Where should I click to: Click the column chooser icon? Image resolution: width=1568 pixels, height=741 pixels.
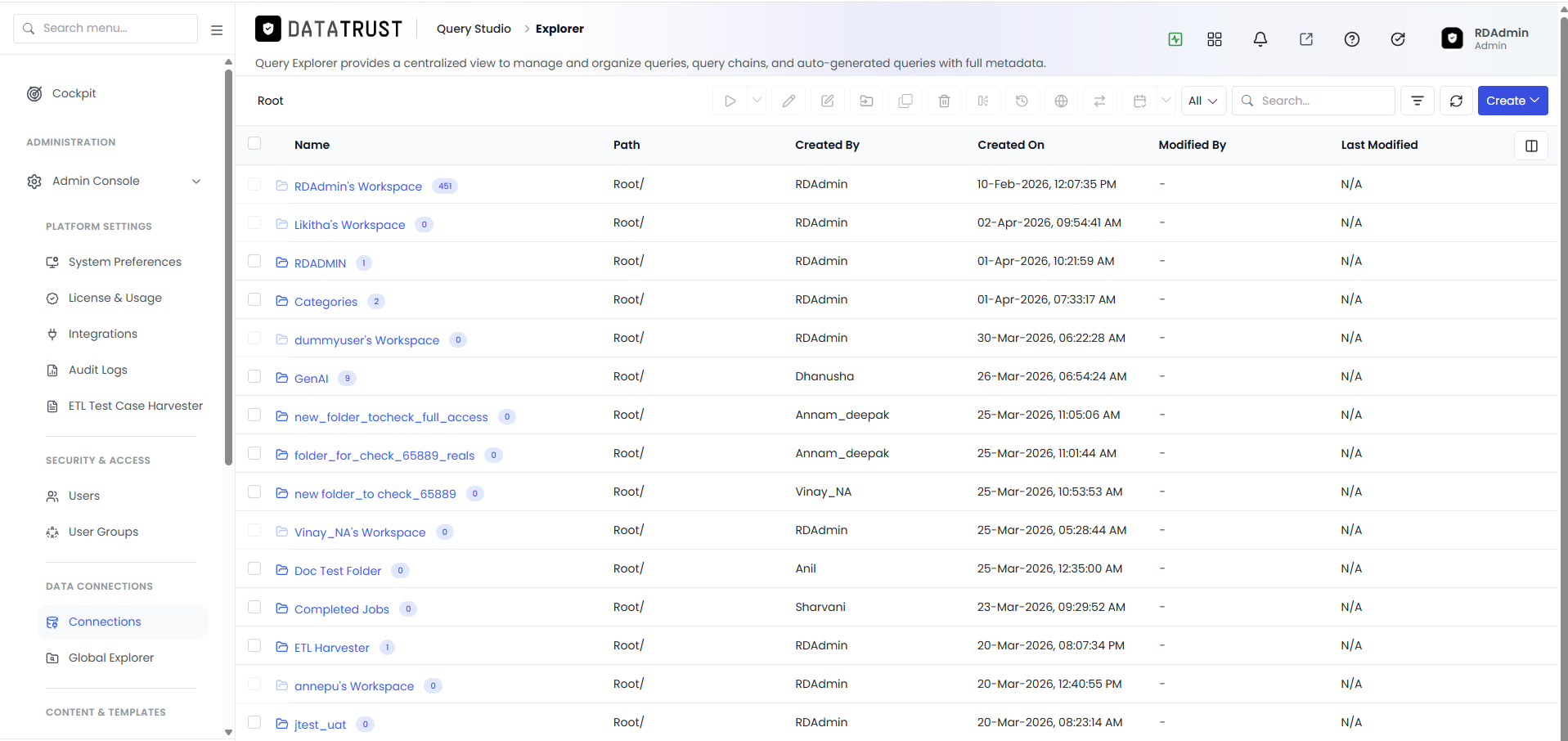pyautogui.click(x=1531, y=146)
